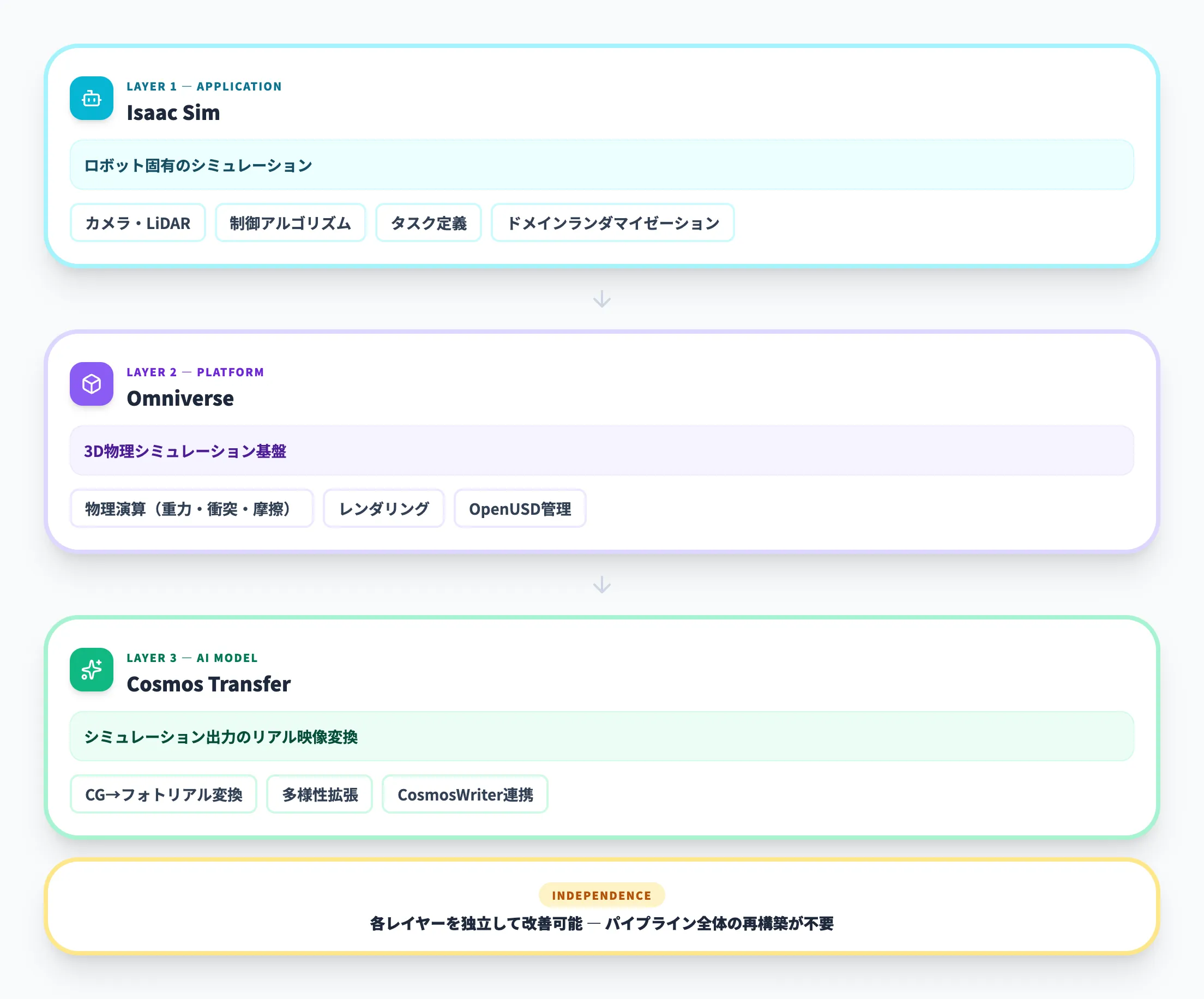The image size is (1204, 999).
Task: Click the robot icon for Isaac Sim
Action: 91,99
